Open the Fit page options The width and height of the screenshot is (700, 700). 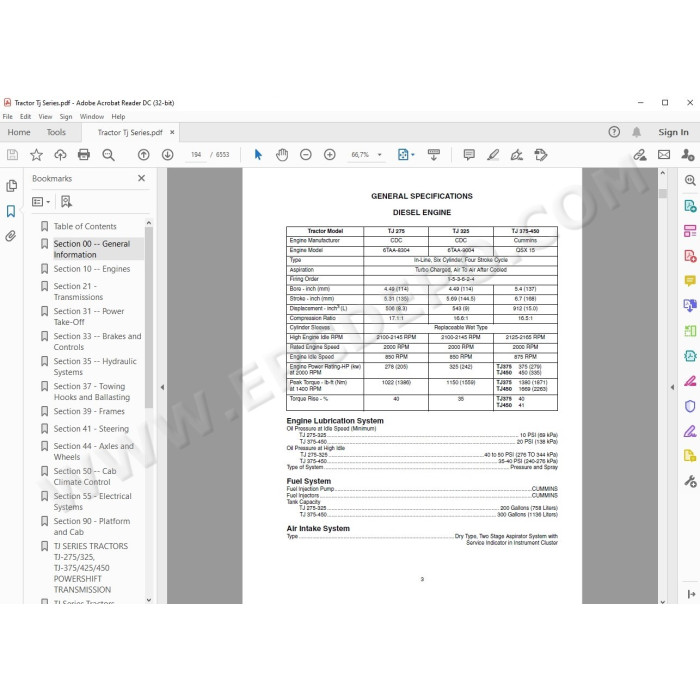click(x=406, y=155)
